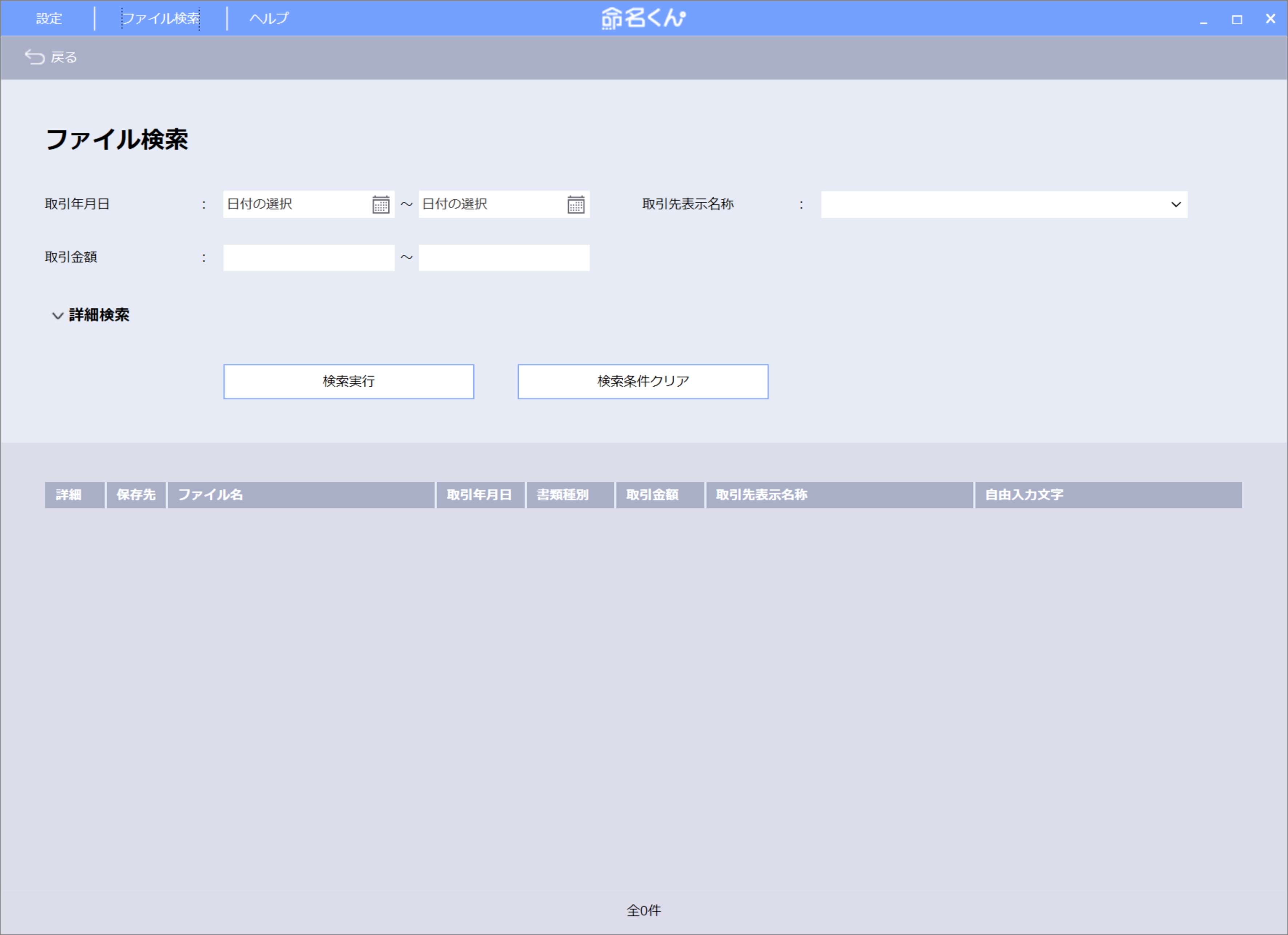
Task: Close the 命名くん window
Action: pos(1271,19)
